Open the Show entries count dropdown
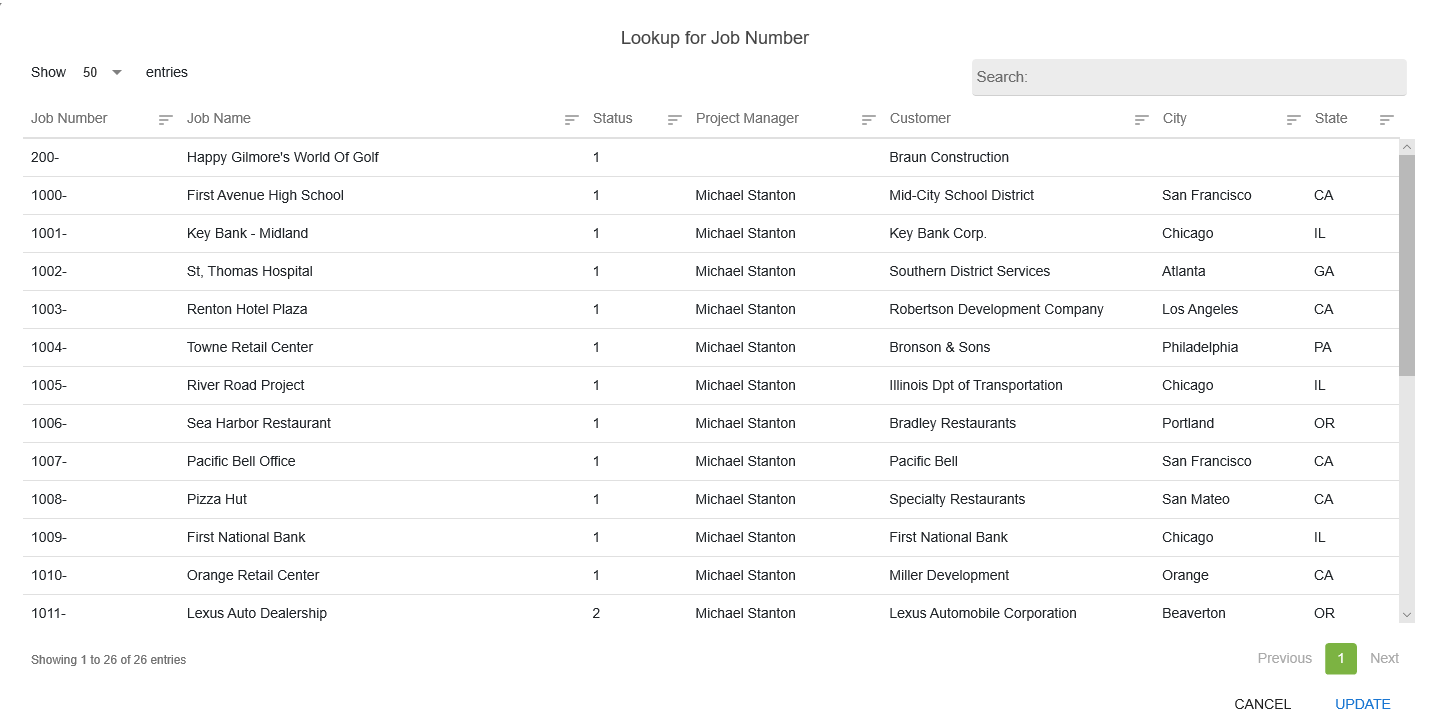This screenshot has height=726, width=1433. click(102, 72)
